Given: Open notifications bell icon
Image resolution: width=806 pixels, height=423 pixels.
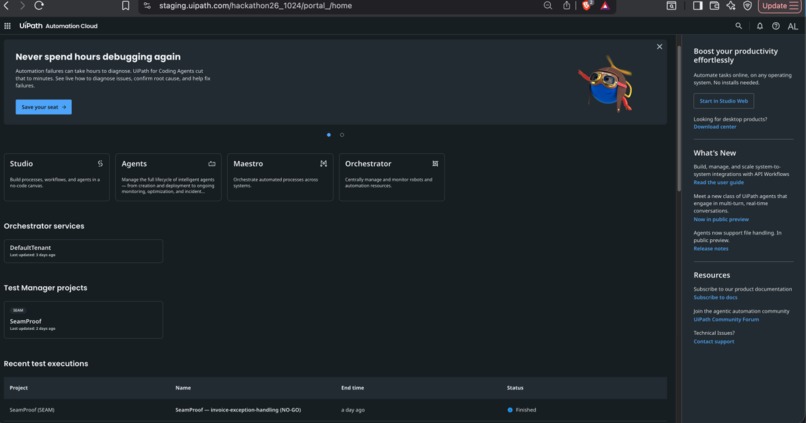Looking at the screenshot, I should pyautogui.click(x=759, y=26).
